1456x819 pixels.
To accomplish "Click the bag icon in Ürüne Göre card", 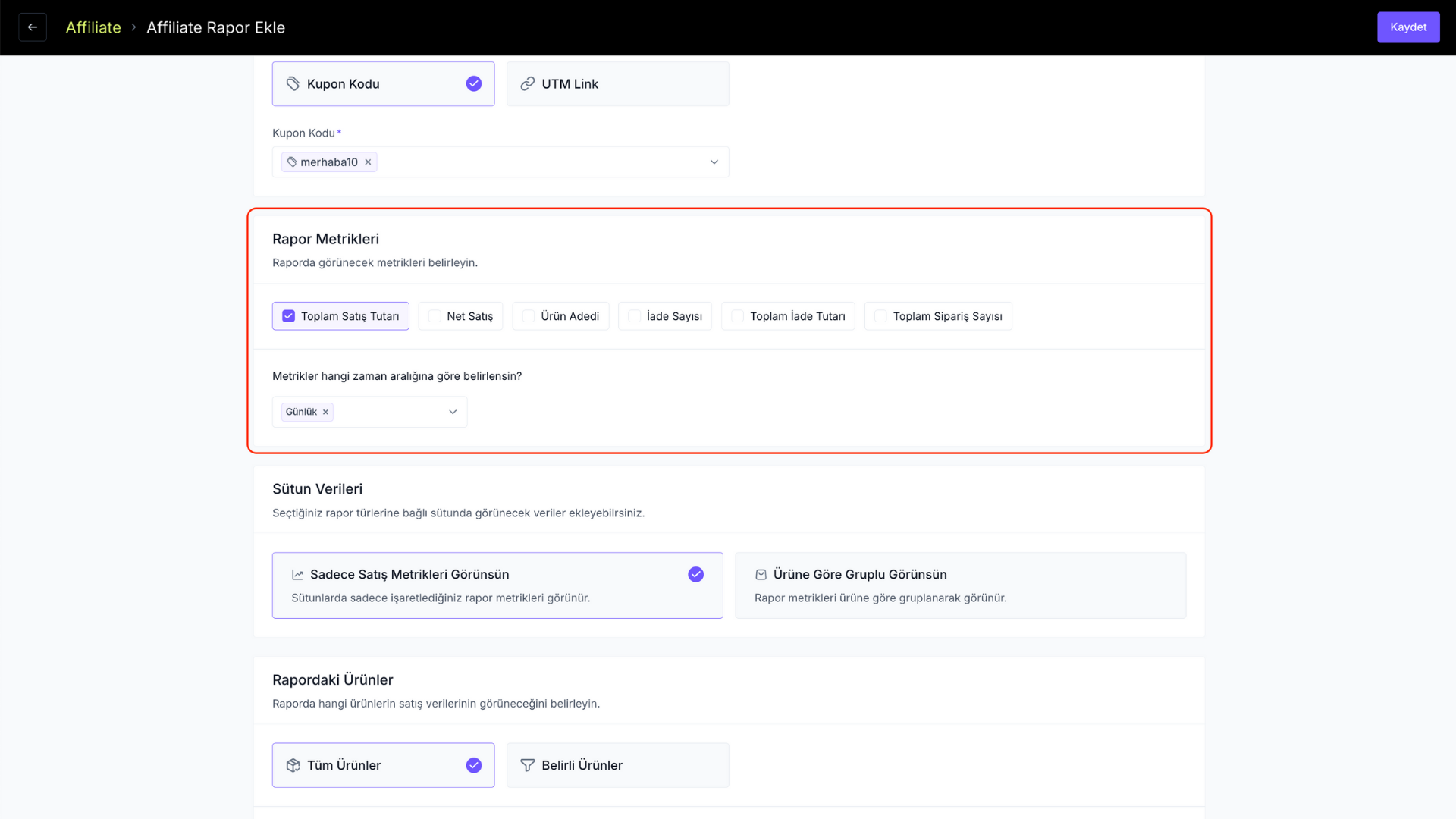I will click(x=761, y=575).
